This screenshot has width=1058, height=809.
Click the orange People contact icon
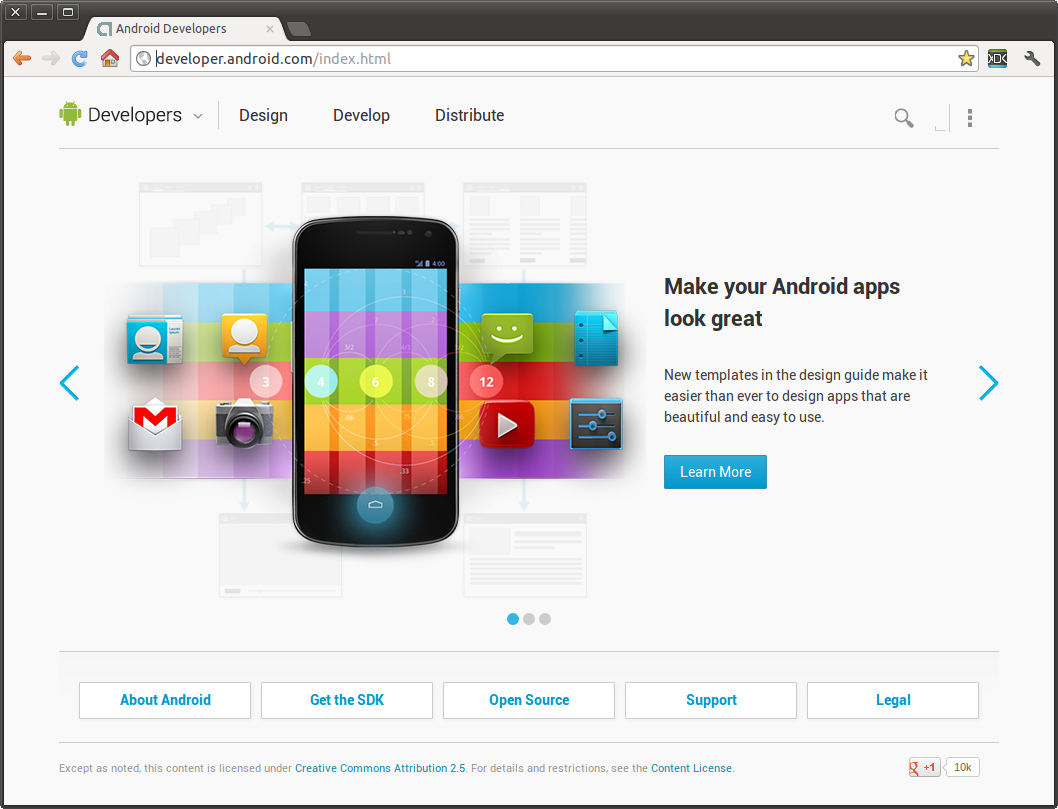pos(244,339)
